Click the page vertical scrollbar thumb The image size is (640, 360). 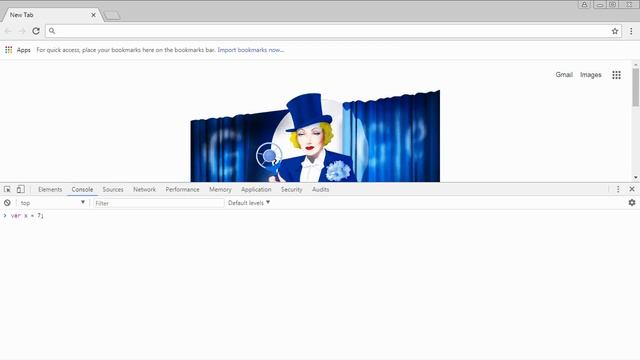(x=636, y=87)
